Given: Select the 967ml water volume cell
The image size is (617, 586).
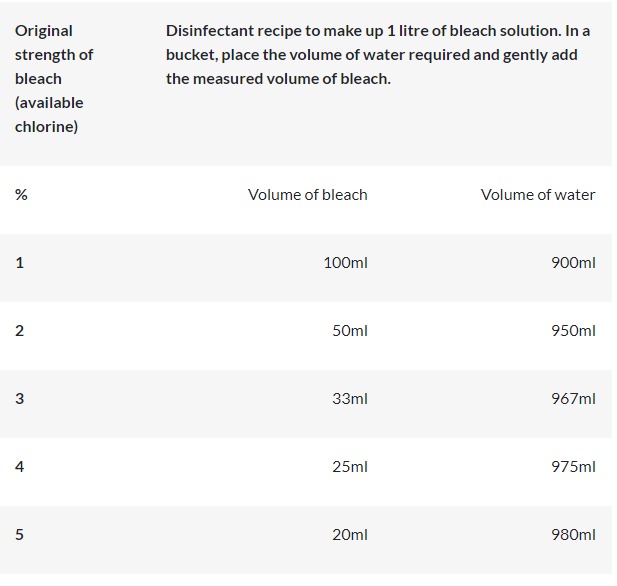Looking at the screenshot, I should click(x=573, y=399).
